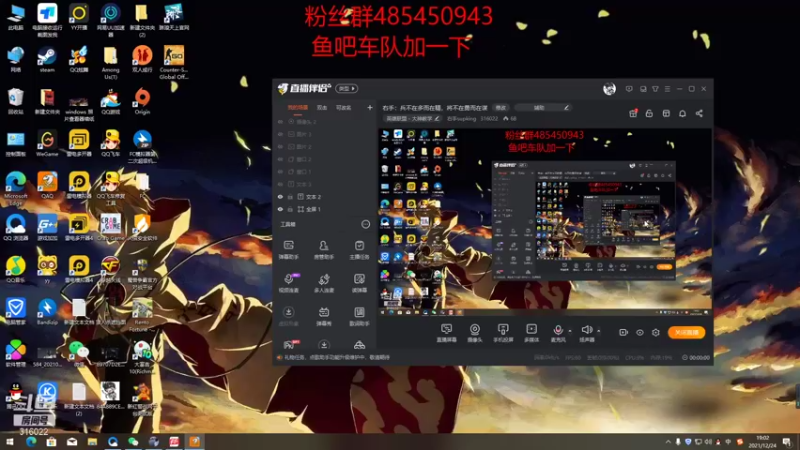
Task: Click the steam desktop icon
Action: [x=47, y=60]
